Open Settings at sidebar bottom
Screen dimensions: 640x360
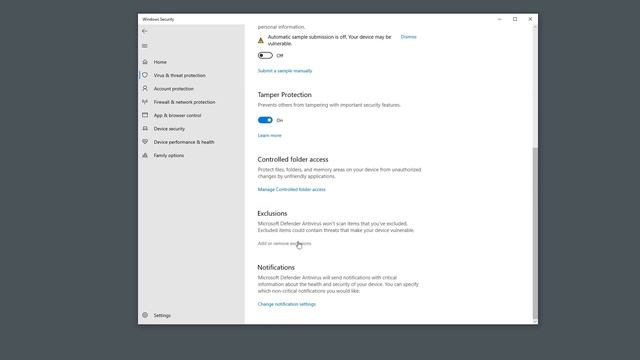[162, 316]
